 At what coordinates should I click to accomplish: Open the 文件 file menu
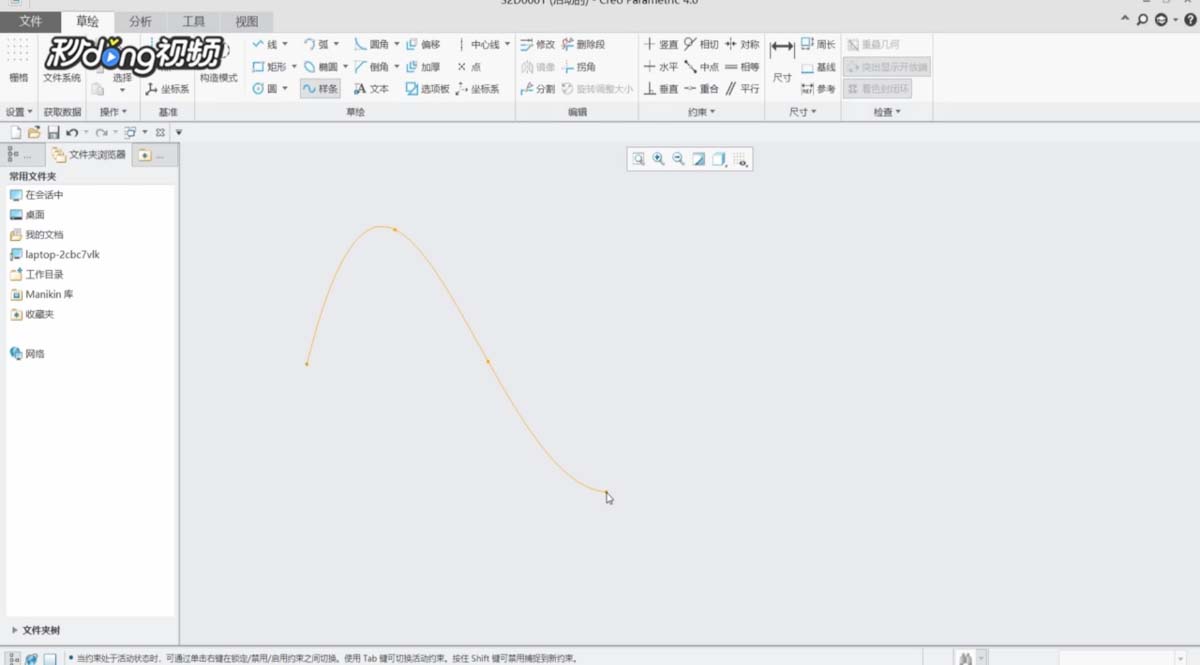pos(31,21)
